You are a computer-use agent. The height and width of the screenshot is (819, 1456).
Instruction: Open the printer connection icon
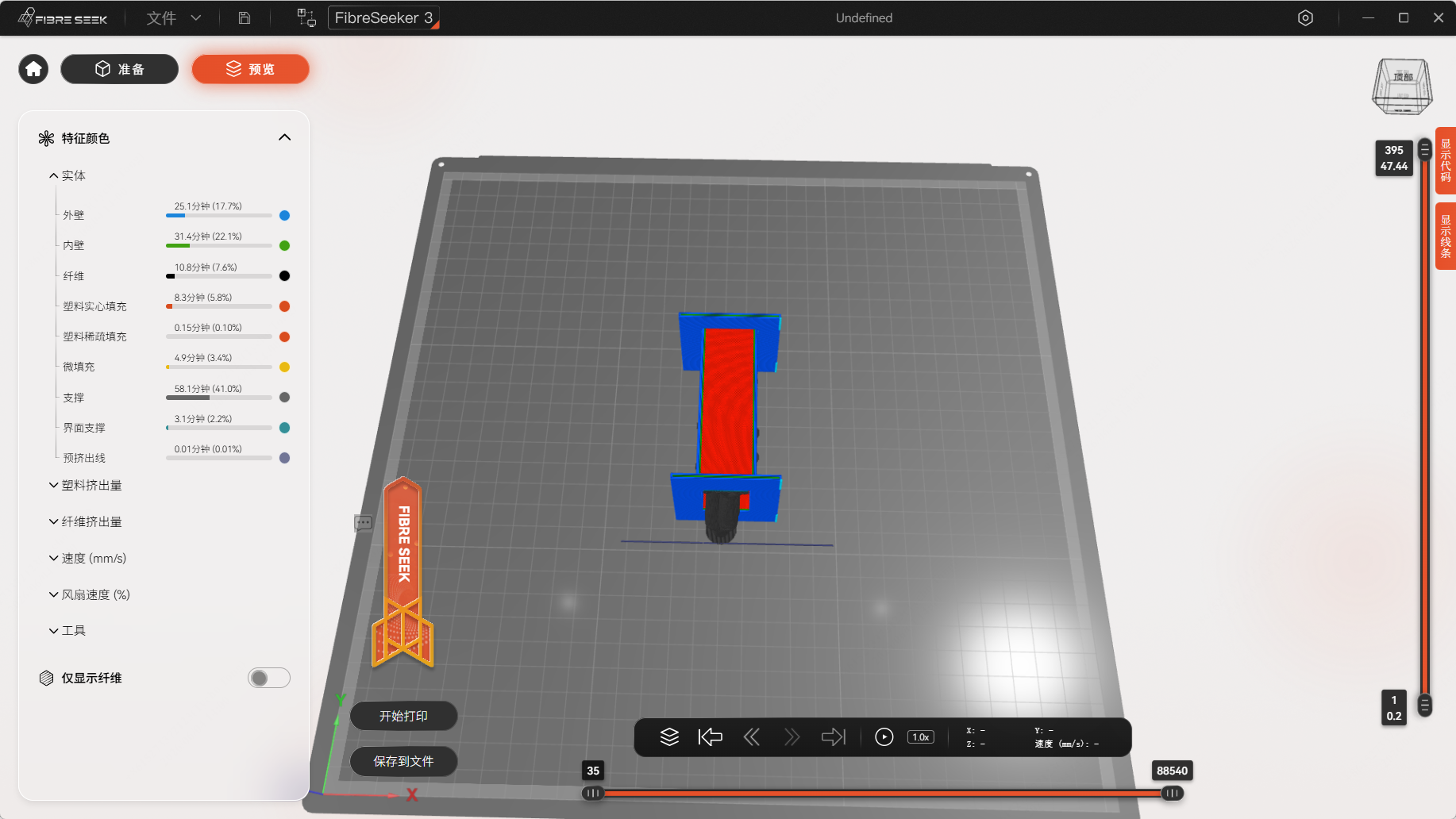[306, 17]
